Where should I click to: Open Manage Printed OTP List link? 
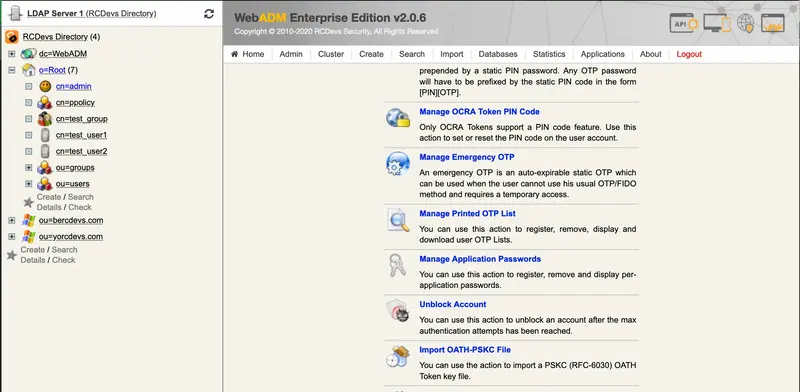(x=467, y=213)
